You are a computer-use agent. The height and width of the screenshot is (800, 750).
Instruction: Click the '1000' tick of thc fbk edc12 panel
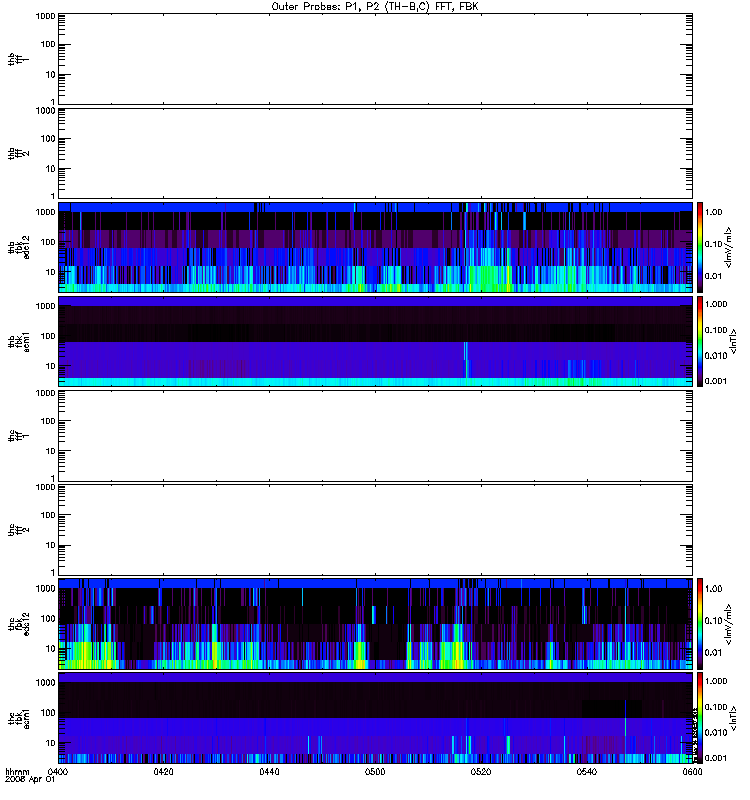pos(45,589)
